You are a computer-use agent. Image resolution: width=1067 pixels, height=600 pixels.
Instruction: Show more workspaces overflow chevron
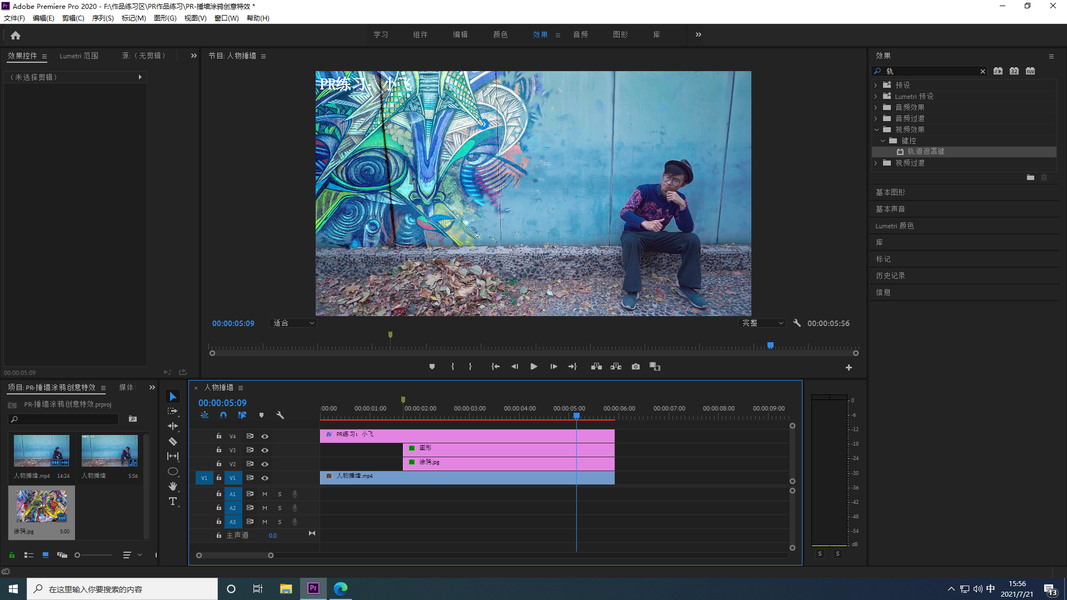pyautogui.click(x=698, y=35)
